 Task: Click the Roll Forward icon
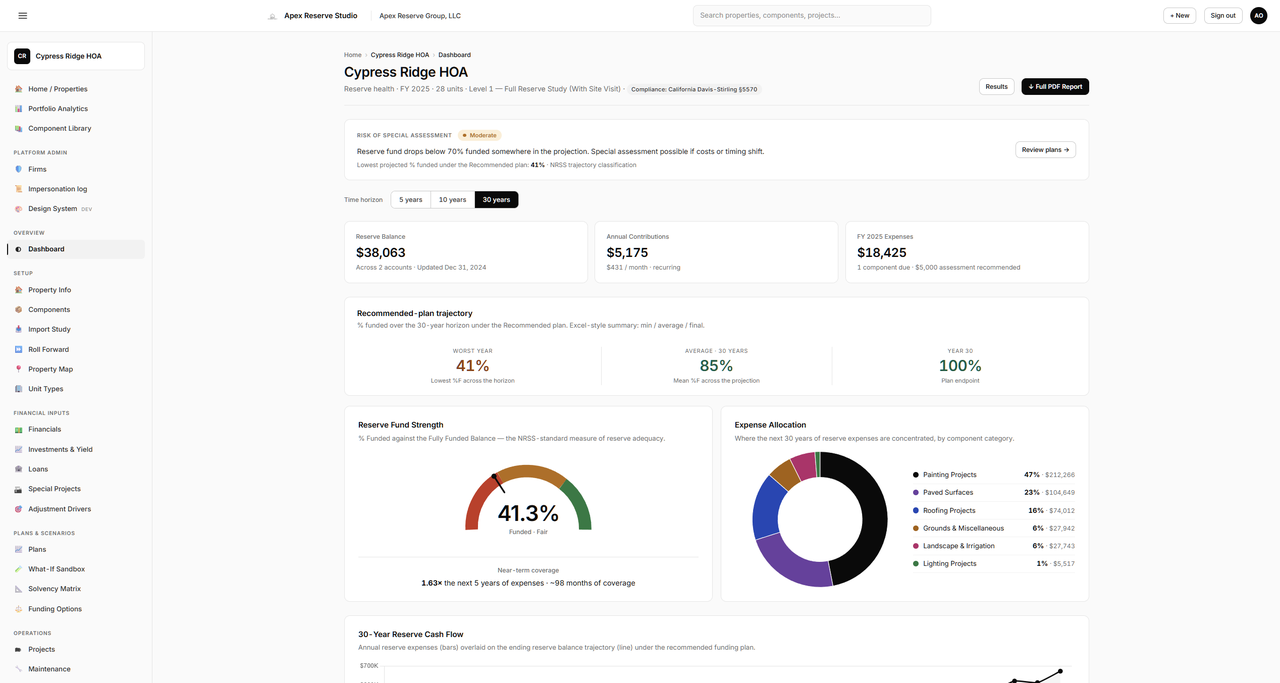pyautogui.click(x=19, y=349)
